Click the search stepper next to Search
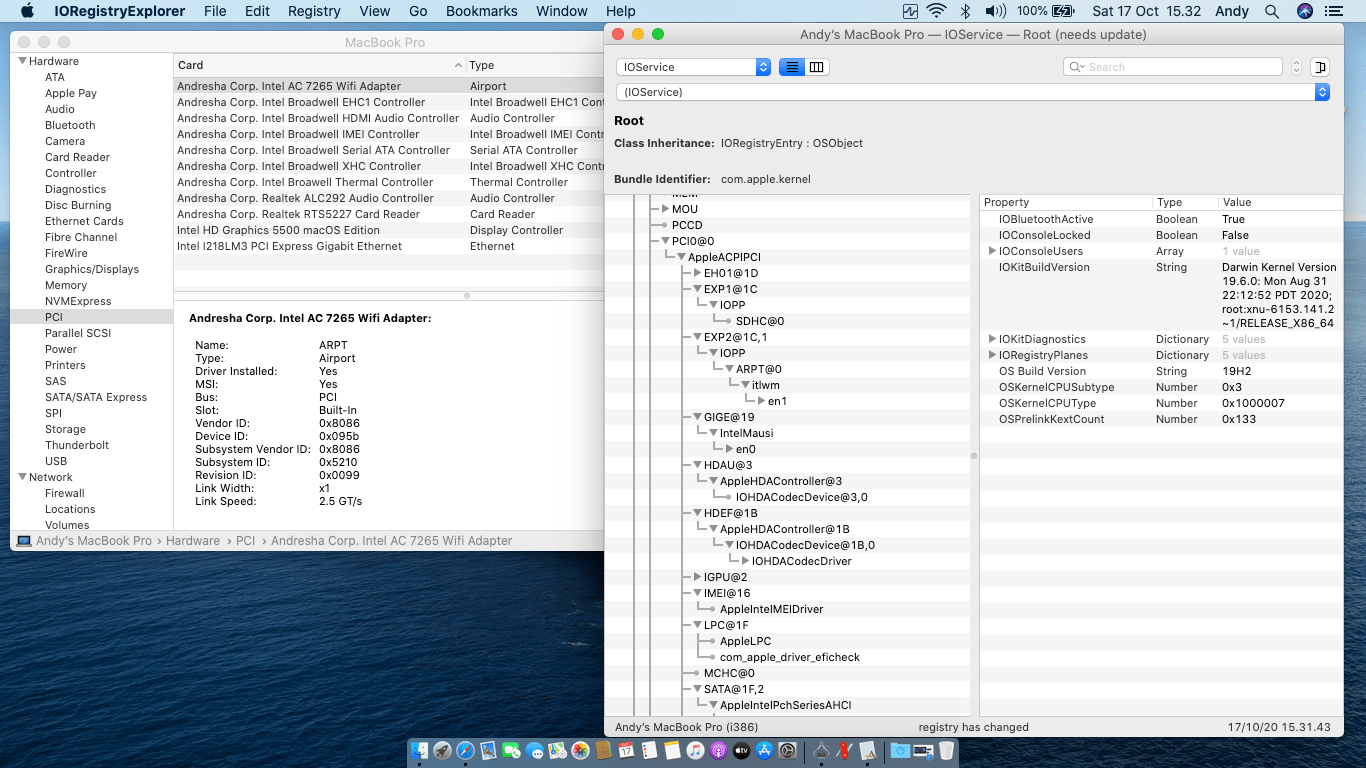Viewport: 1366px width, 768px height. click(1297, 67)
